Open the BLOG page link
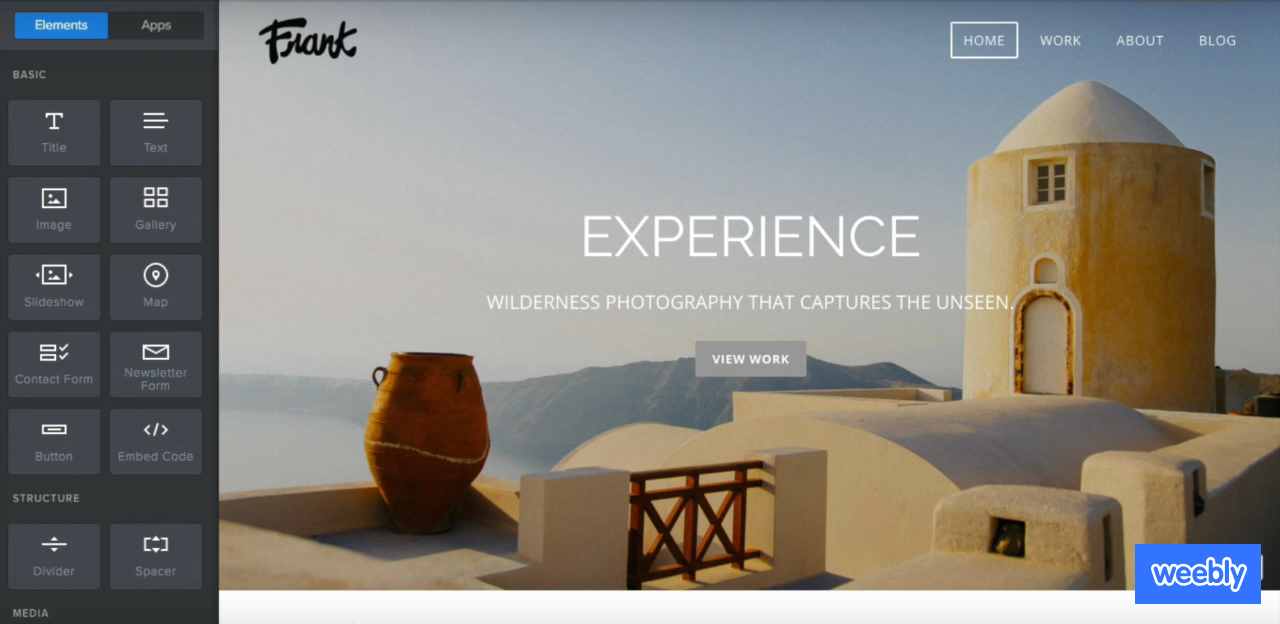The height and width of the screenshot is (624, 1280). [x=1217, y=40]
